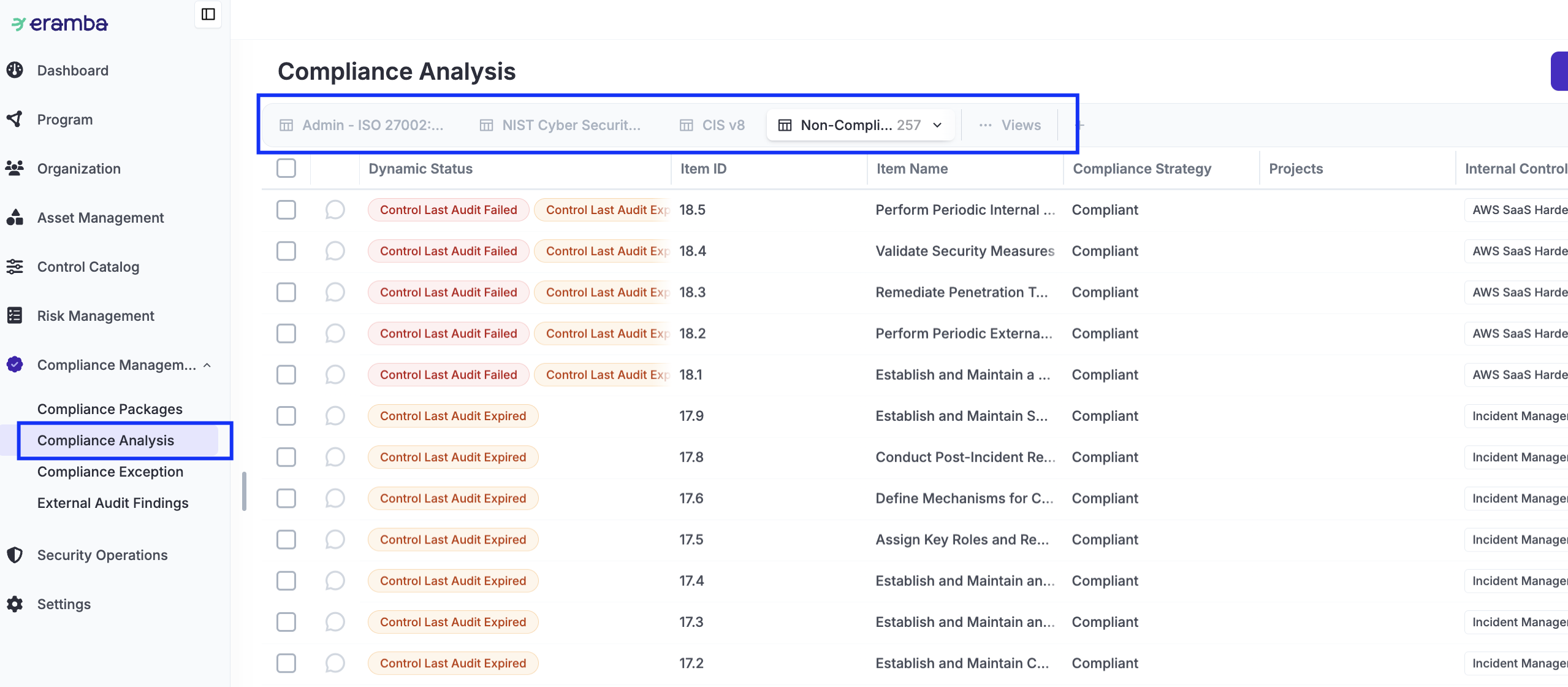1568x687 pixels.
Task: Open the comment bubble for item 18.5
Action: (335, 210)
